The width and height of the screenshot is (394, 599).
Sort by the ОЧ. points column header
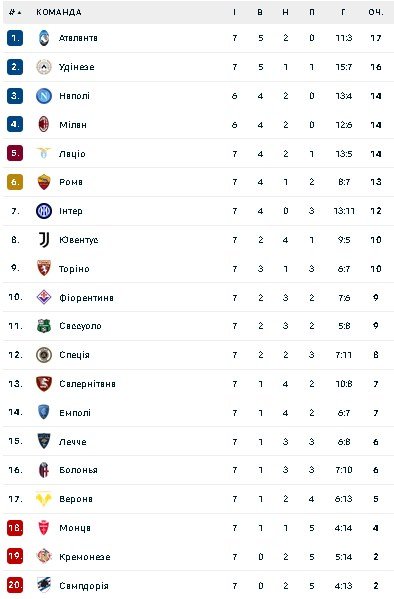coord(376,12)
